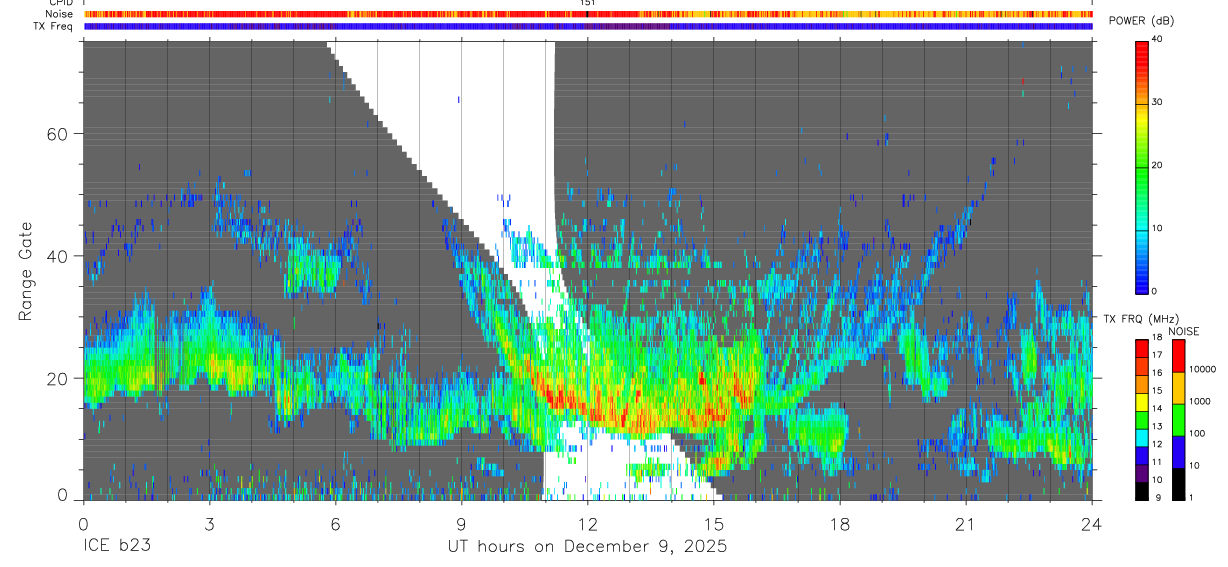The height and width of the screenshot is (567, 1228).
Task: Click the 15 tick on the UT hours axis
Action: click(714, 524)
